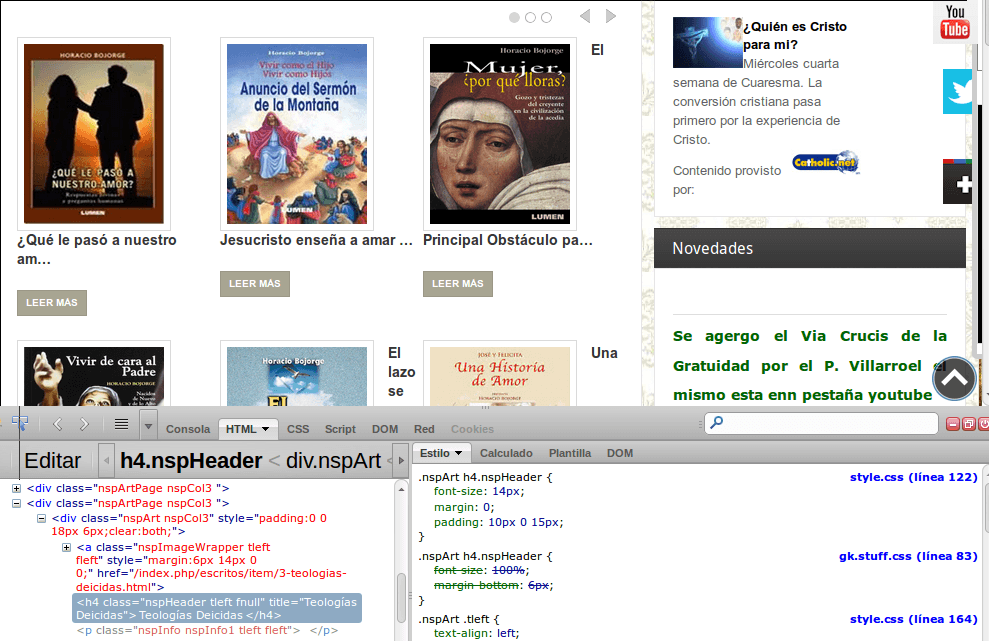Screen dimensions: 989x641
Task: Open the Una Historia de Amor cover
Action: click(500, 375)
